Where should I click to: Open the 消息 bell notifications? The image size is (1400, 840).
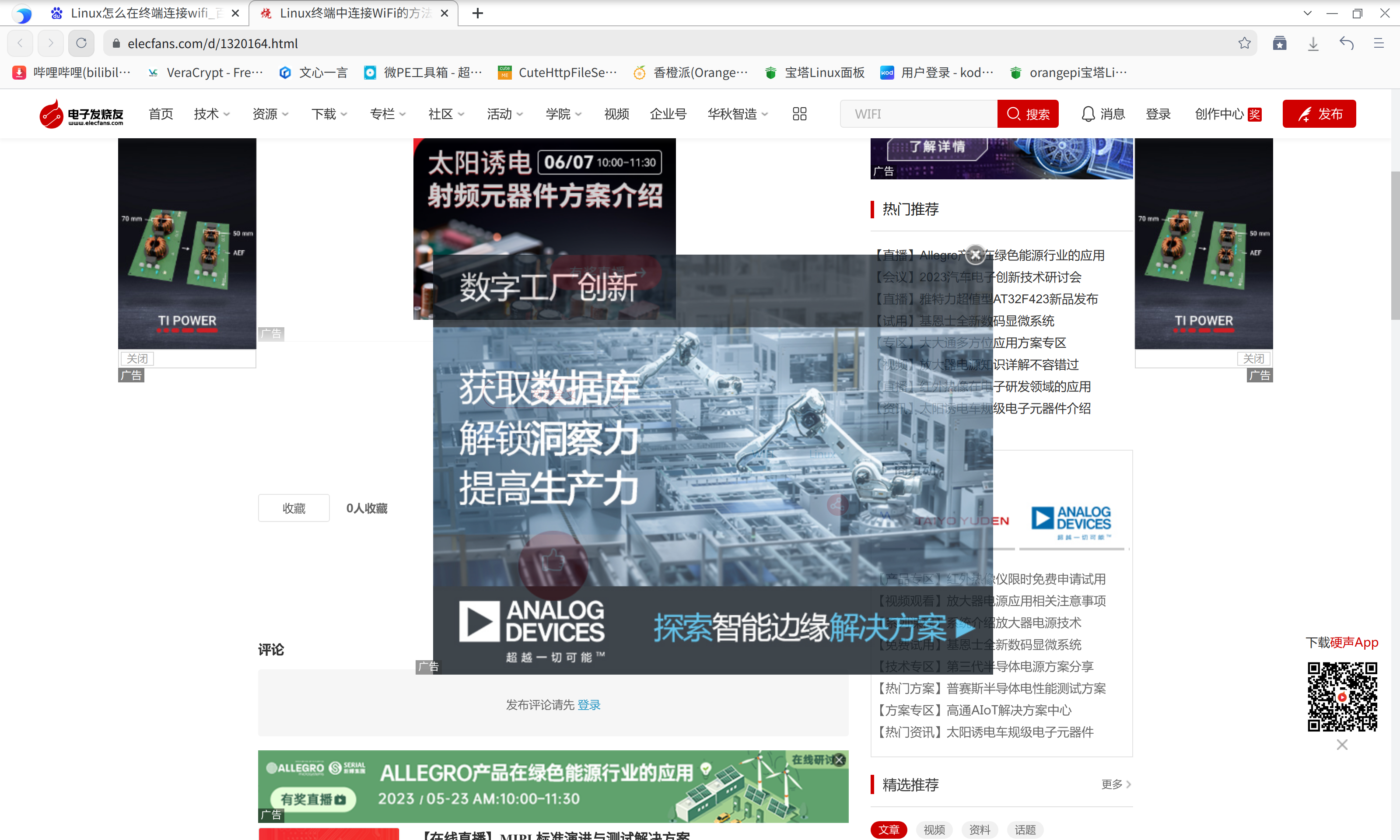pyautogui.click(x=1102, y=114)
